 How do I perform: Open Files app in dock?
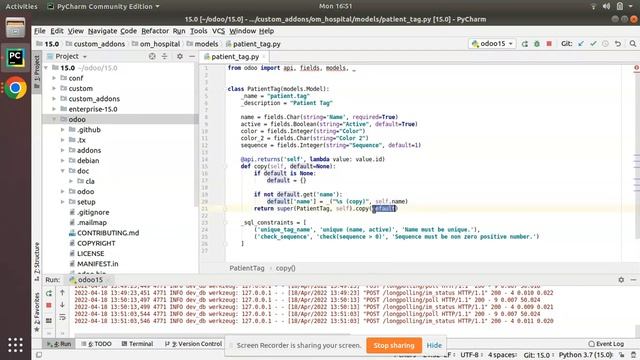click(x=16, y=28)
